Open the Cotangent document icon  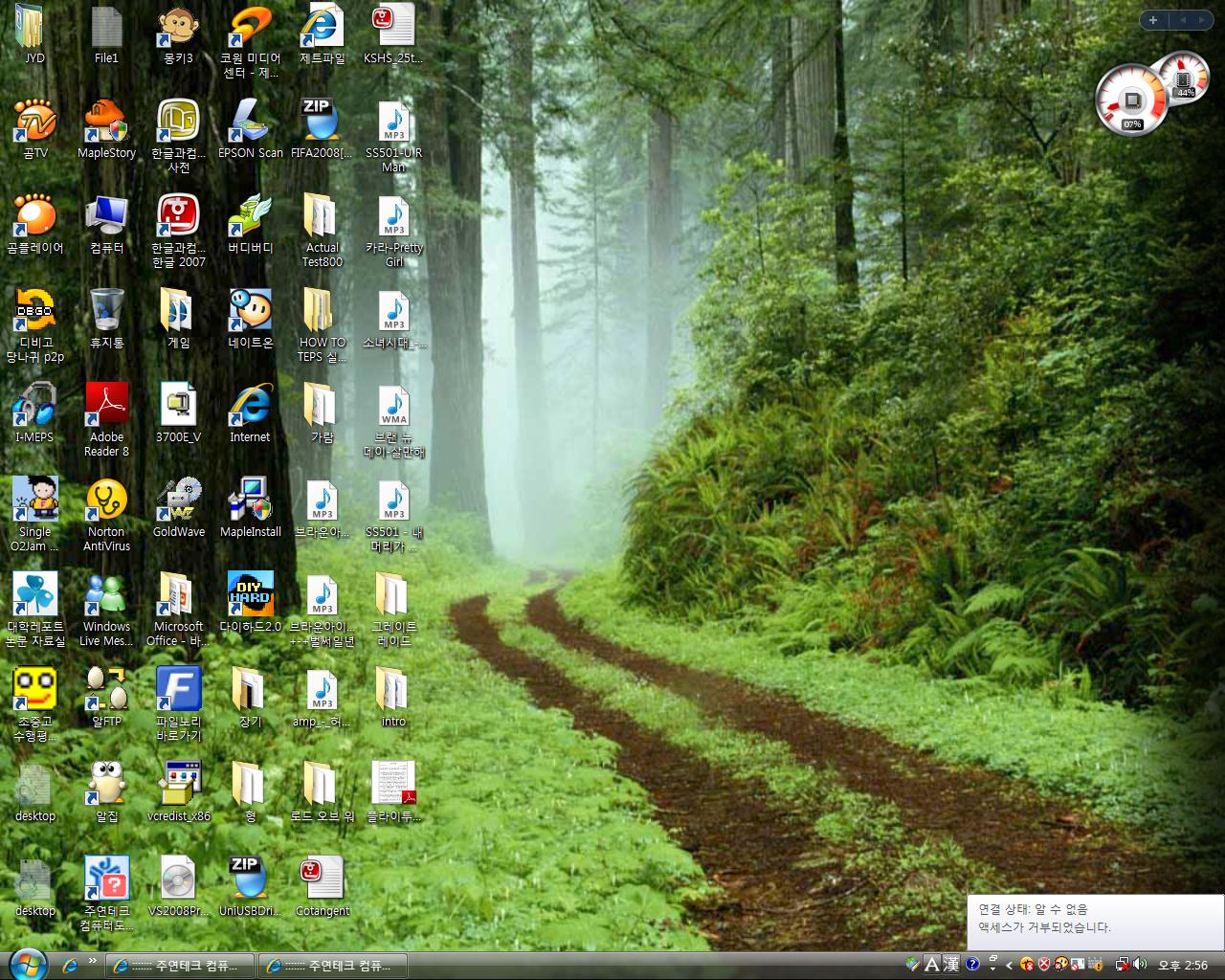point(322,886)
